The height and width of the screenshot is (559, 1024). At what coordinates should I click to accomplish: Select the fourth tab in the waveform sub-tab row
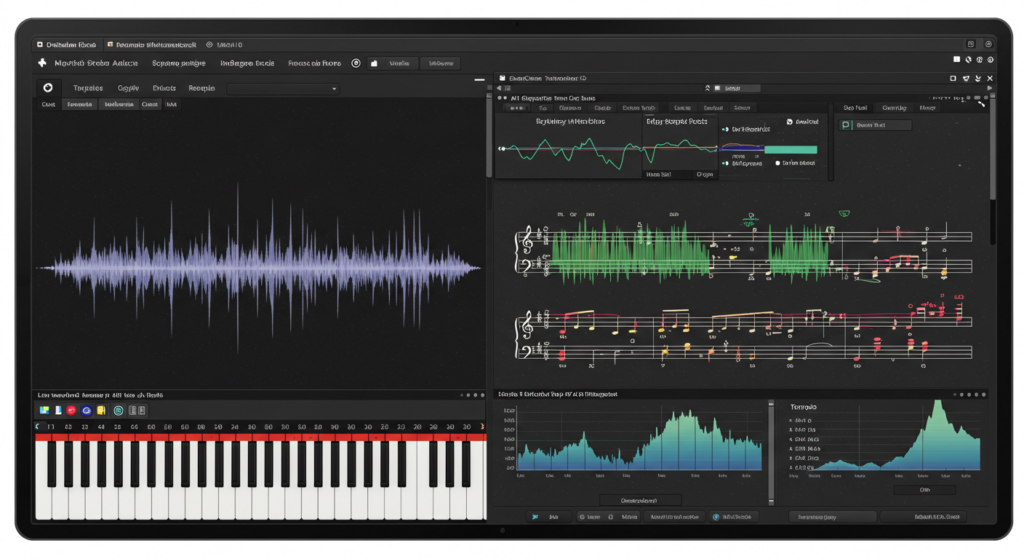(x=150, y=104)
